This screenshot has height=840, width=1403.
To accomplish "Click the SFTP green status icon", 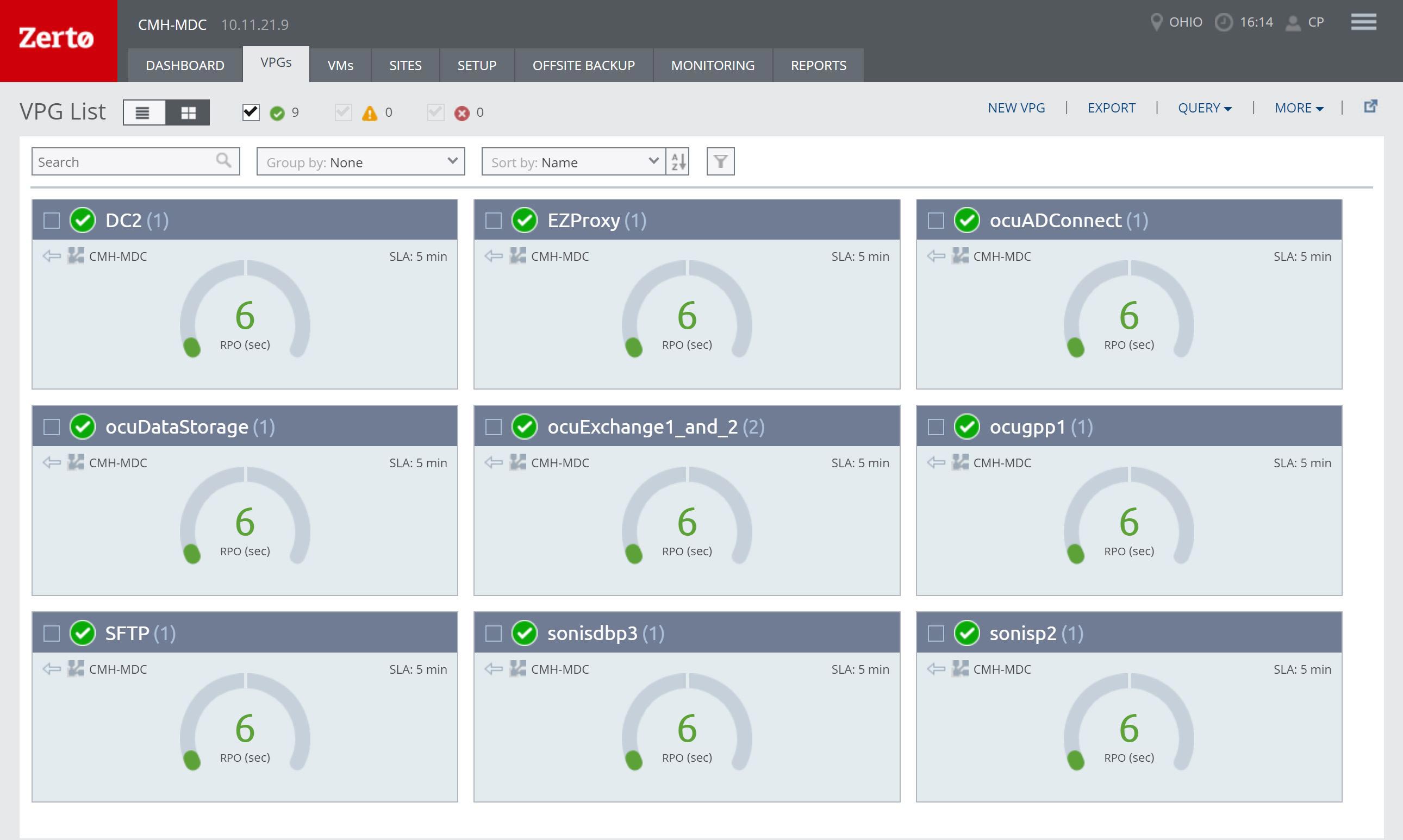I will tap(83, 633).
